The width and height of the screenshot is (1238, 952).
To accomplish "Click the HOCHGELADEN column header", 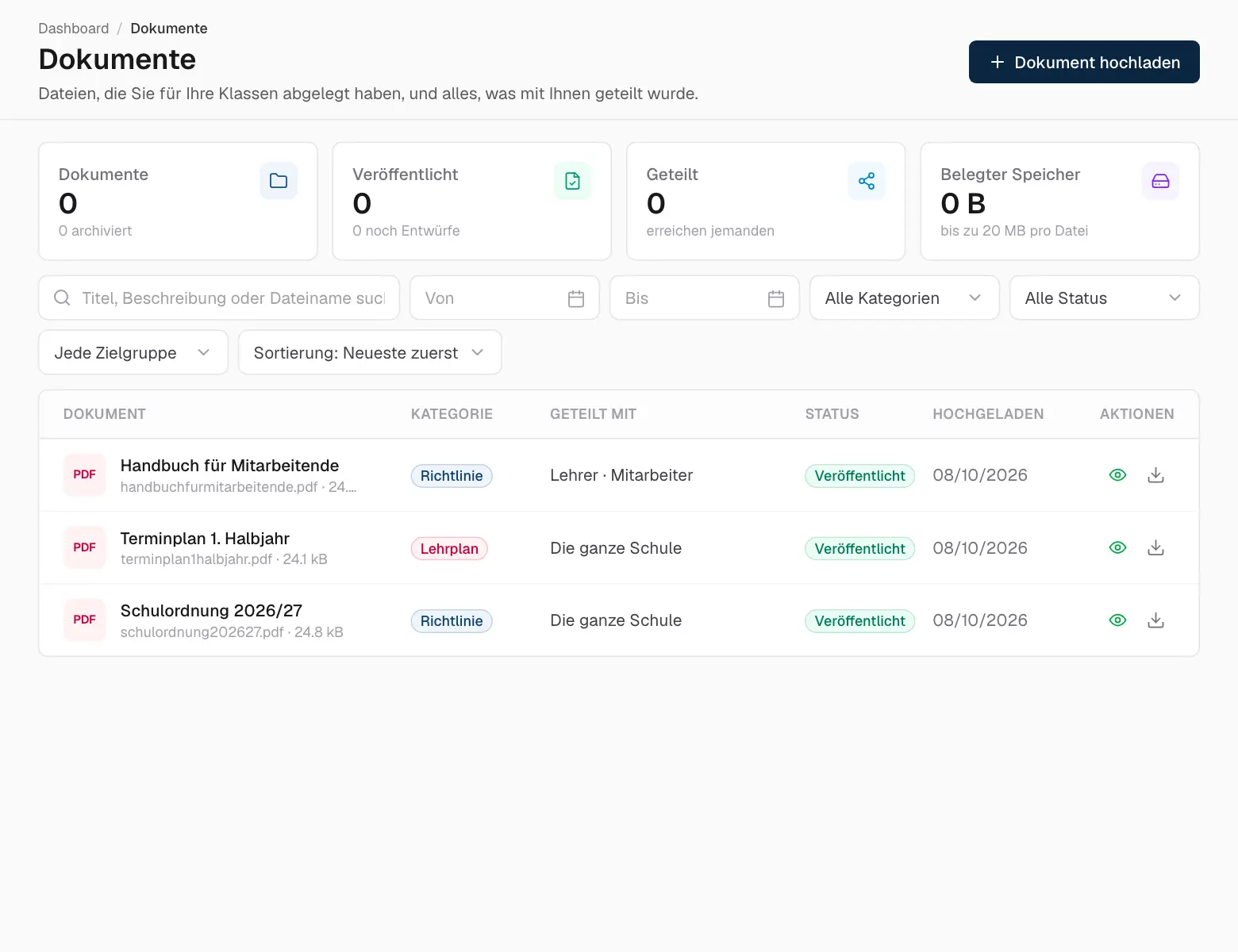I will click(x=988, y=414).
